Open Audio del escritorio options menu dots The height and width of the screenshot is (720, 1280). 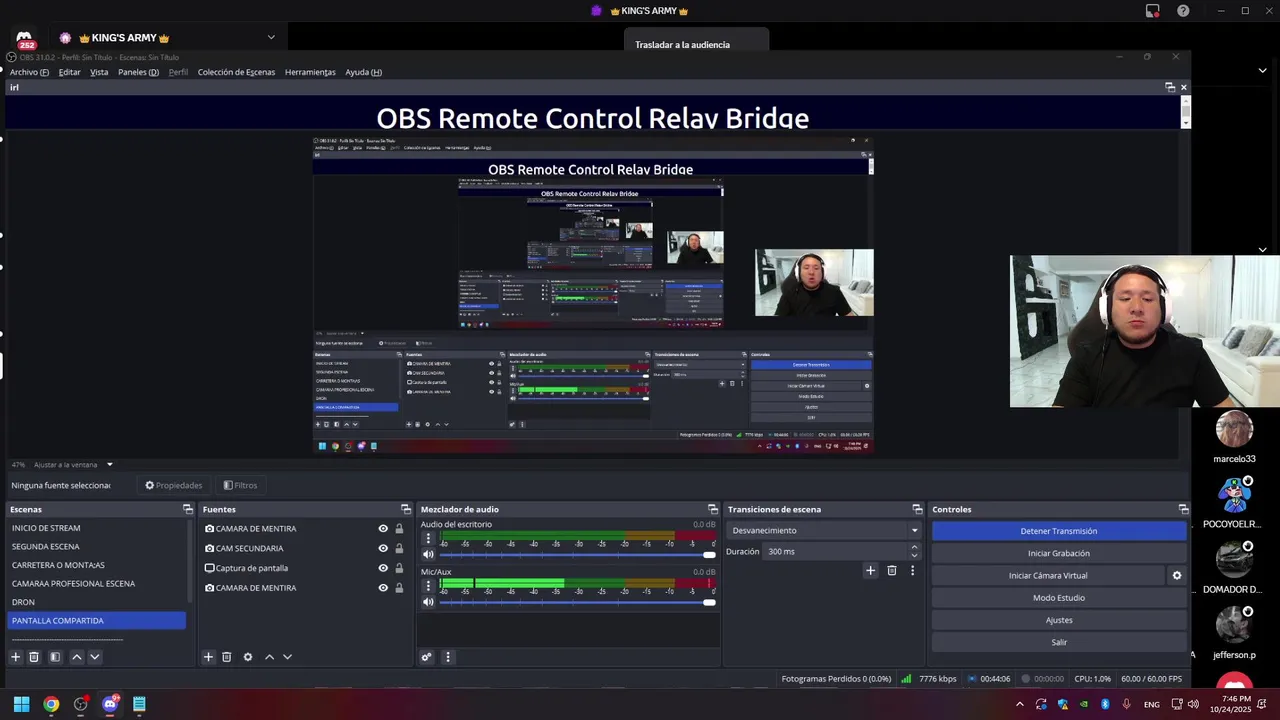click(428, 538)
